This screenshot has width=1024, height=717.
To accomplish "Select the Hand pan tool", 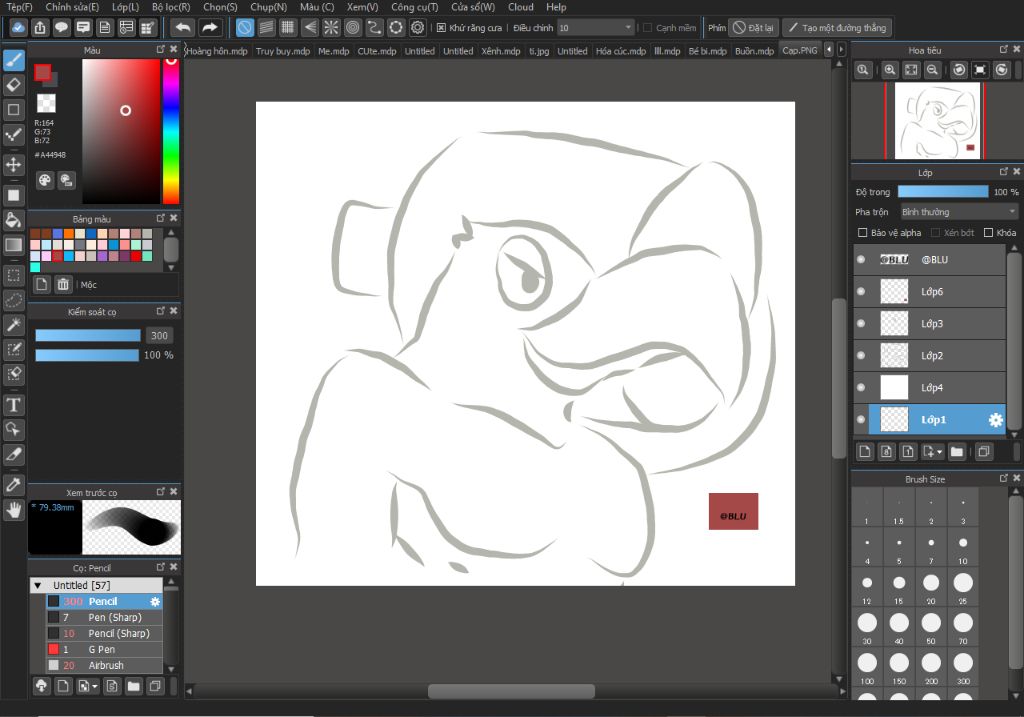I will 14,509.
